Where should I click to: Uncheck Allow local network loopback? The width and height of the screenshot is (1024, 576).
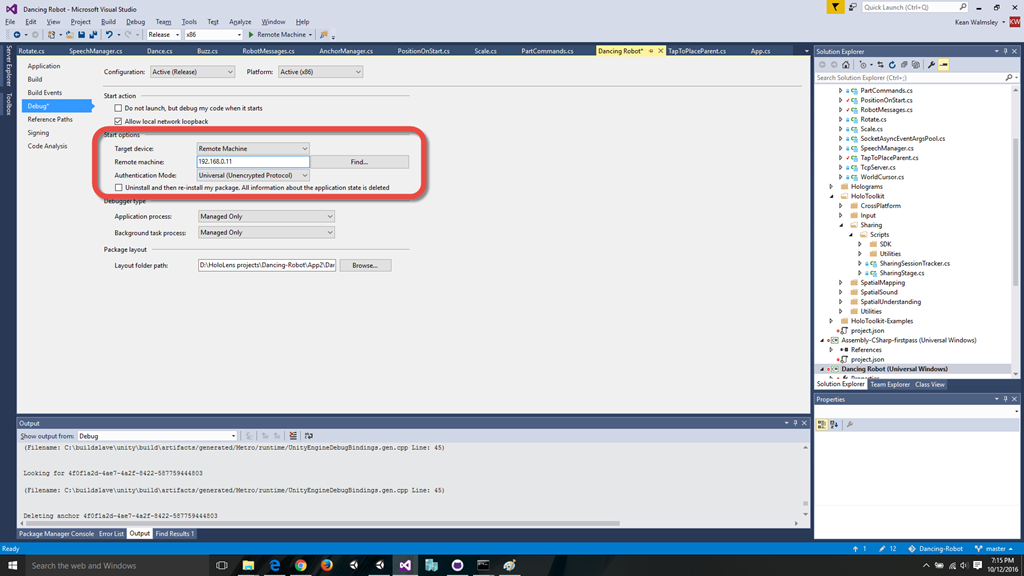(119, 121)
